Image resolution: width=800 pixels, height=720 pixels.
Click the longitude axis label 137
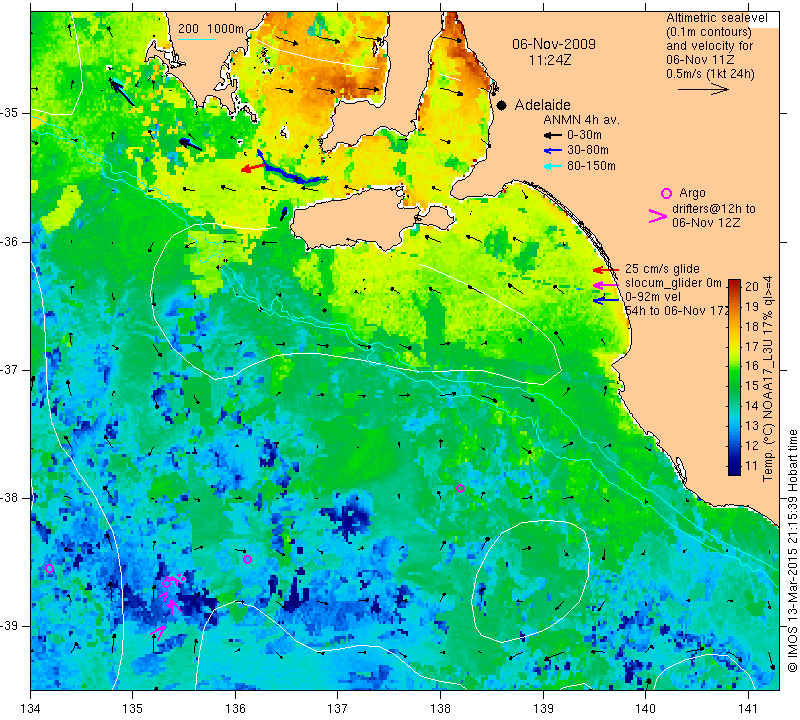(337, 709)
